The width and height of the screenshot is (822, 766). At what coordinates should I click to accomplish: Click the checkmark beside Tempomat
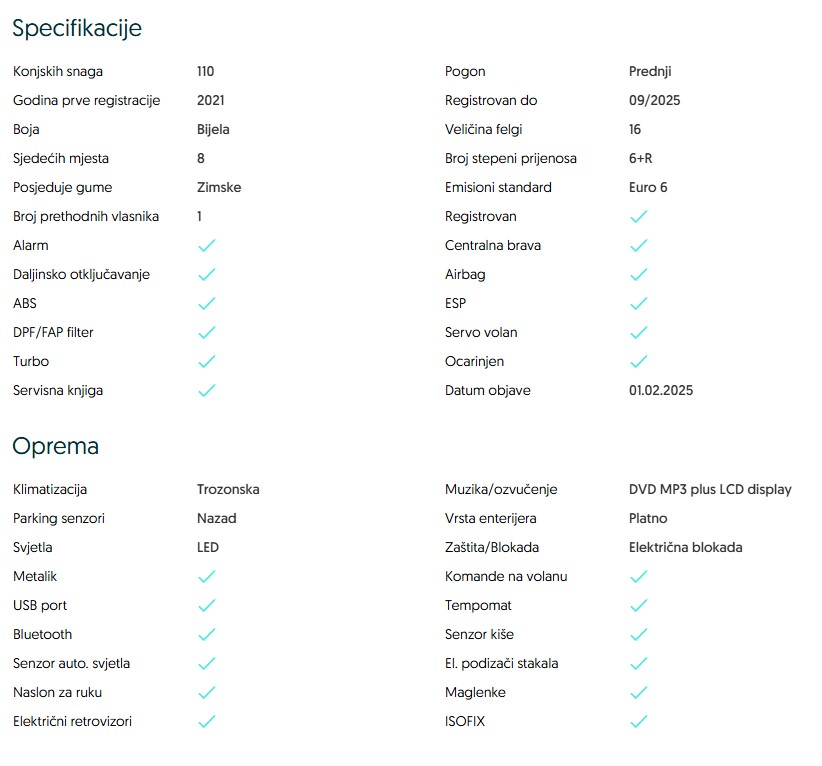[x=639, y=605]
